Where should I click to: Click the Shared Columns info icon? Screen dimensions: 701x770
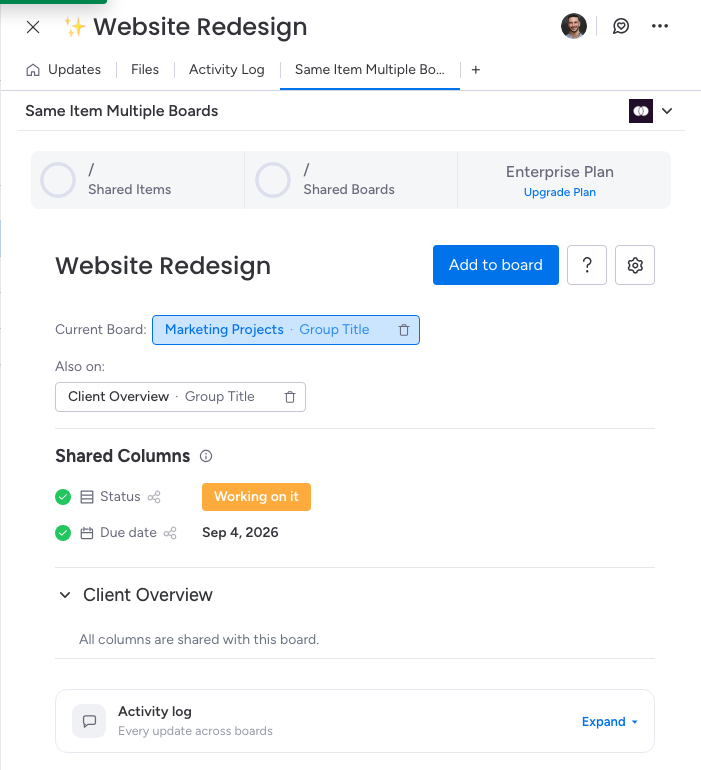[206, 456]
